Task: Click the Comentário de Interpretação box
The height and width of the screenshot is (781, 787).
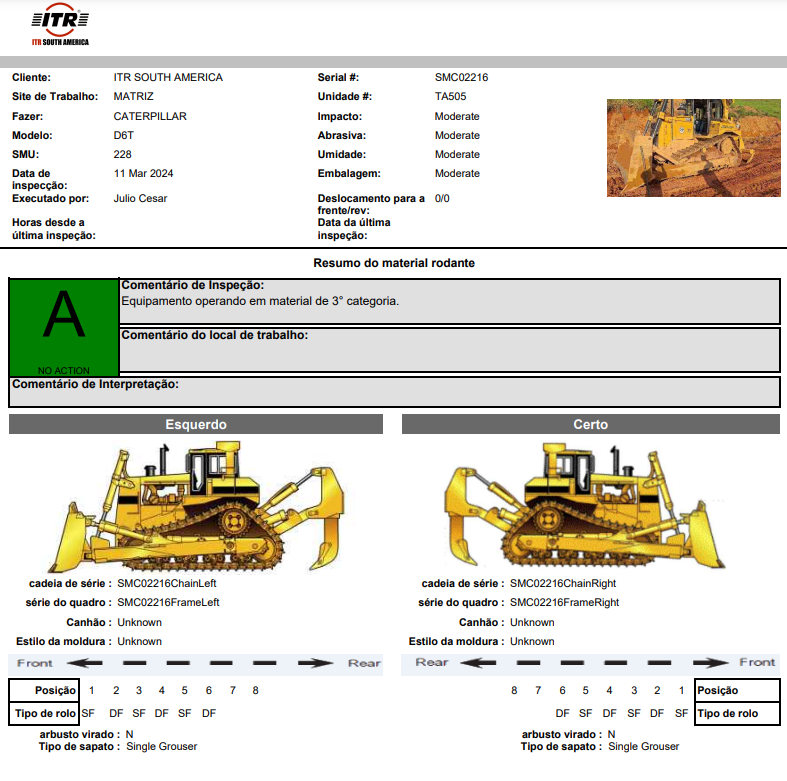Action: coord(395,392)
